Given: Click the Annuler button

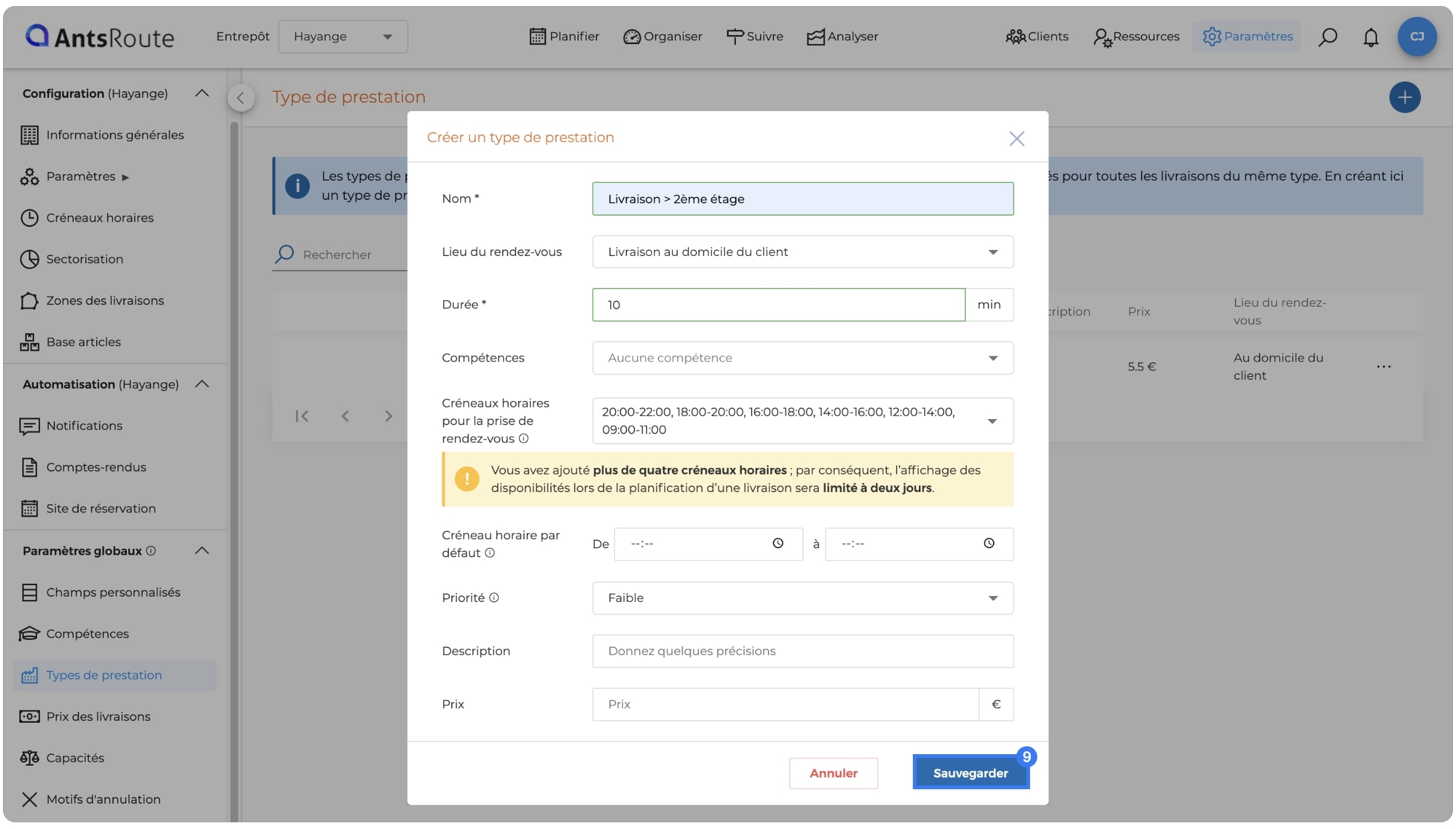Looking at the screenshot, I should click(834, 773).
